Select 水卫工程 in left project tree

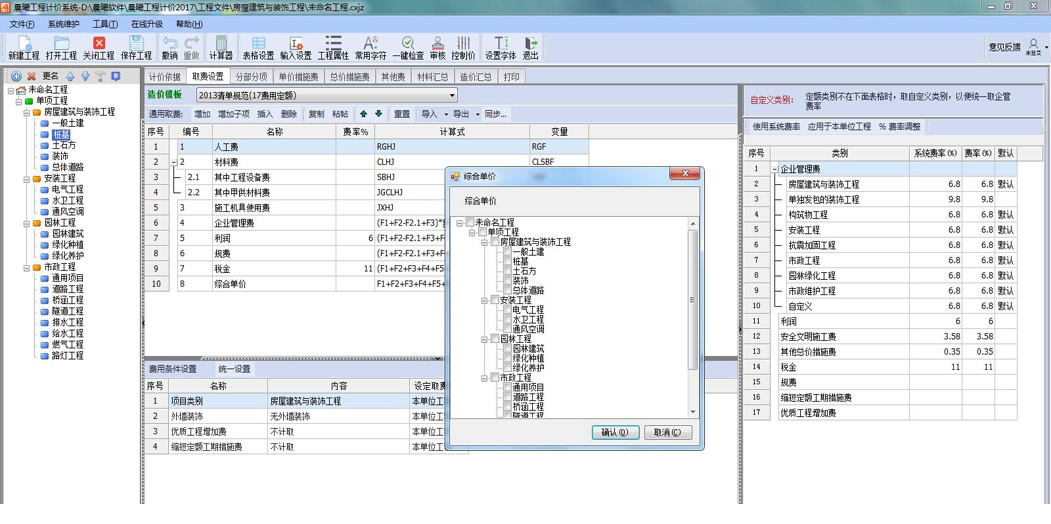click(x=68, y=200)
